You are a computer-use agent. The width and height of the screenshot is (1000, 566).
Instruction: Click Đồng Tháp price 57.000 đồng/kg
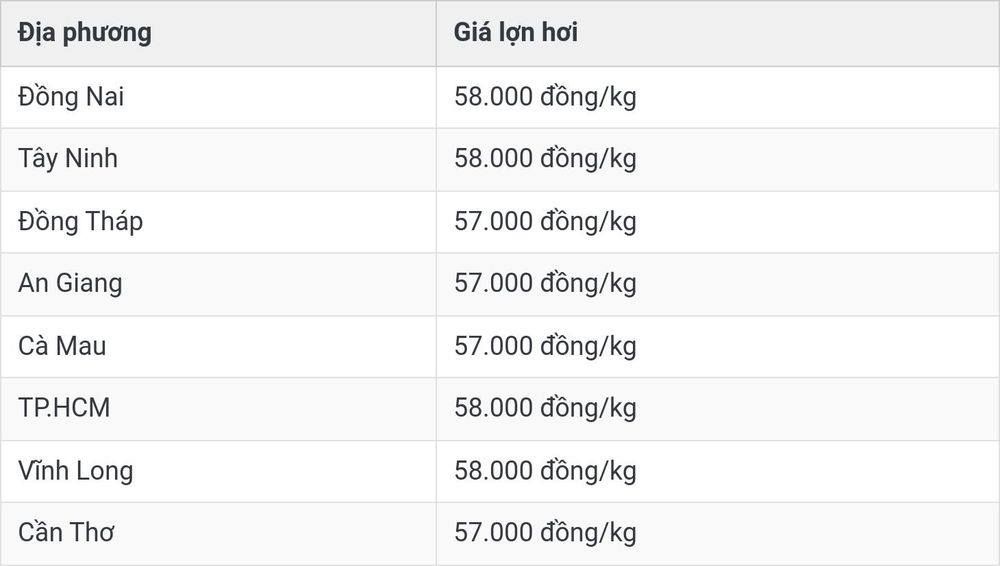click(545, 221)
